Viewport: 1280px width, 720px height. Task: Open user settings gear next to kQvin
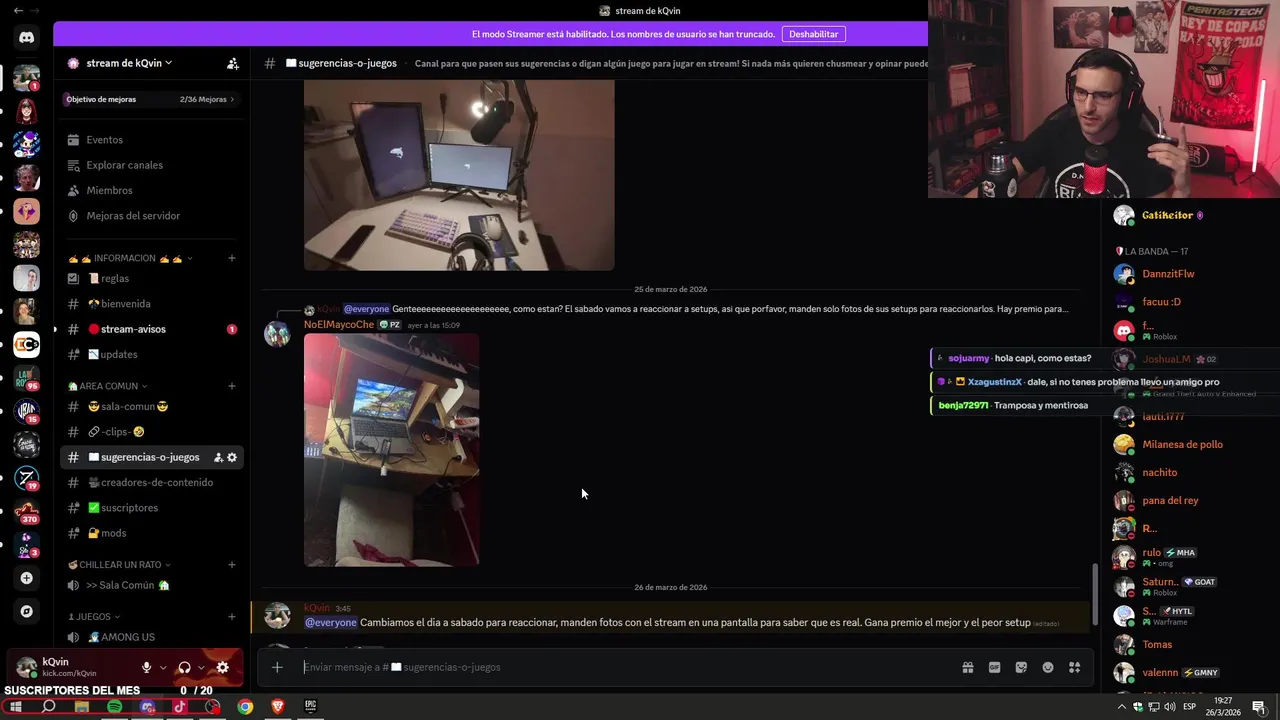tap(222, 667)
